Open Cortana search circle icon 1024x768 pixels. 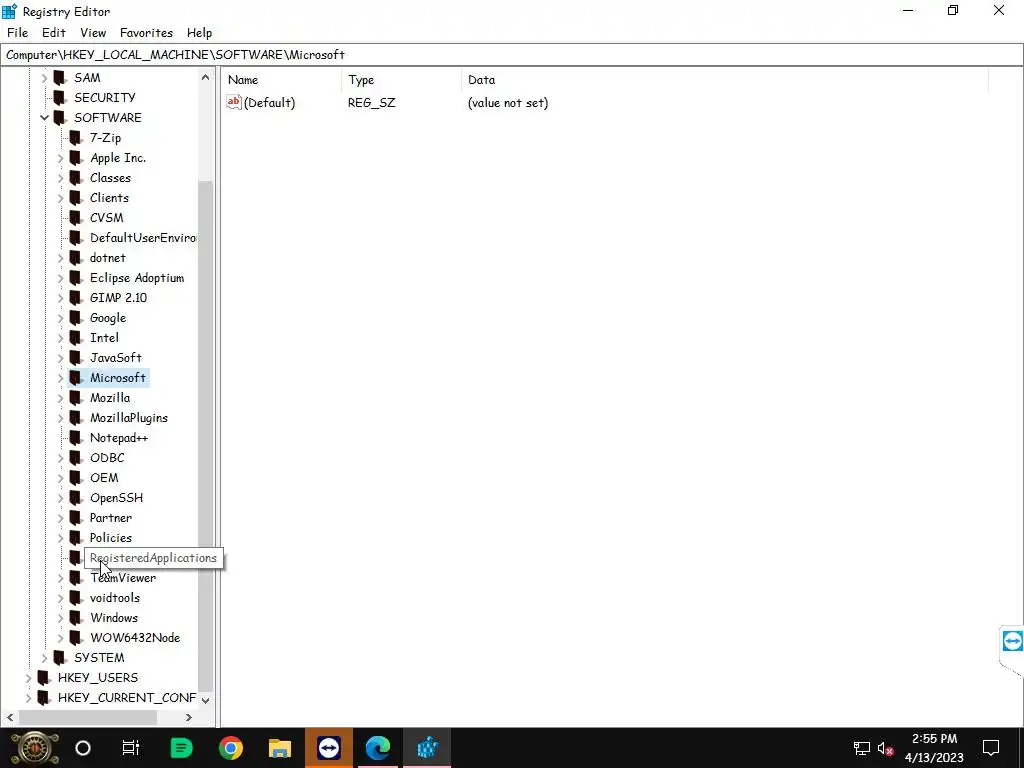click(83, 748)
